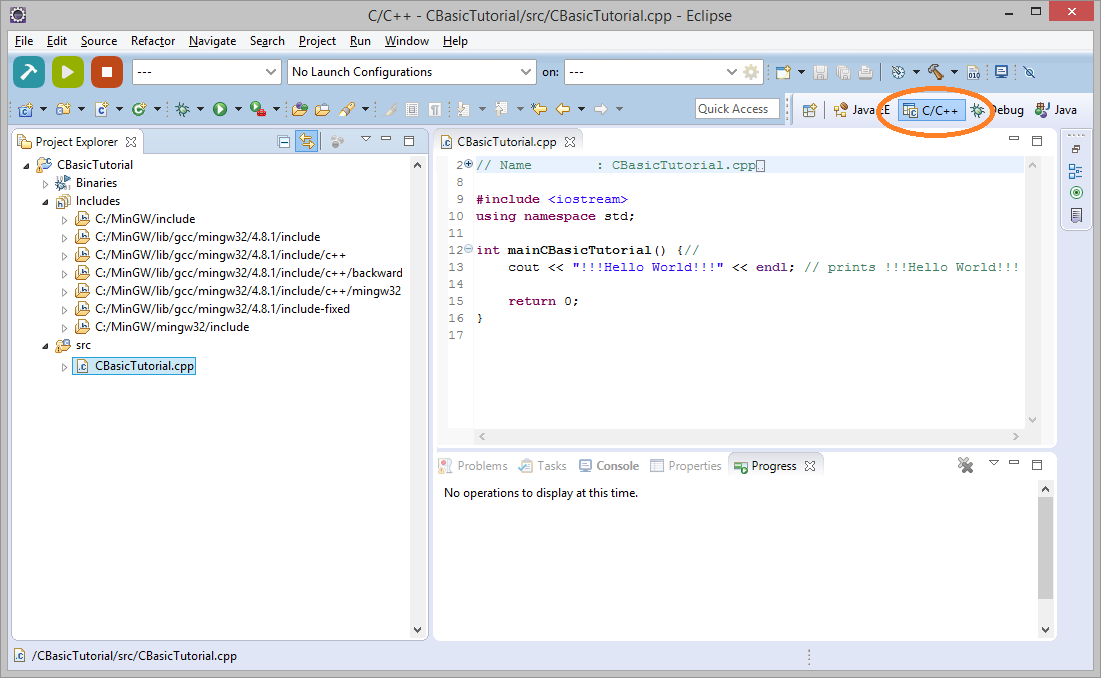
Task: Expand the Debug toolbar icon dropdown arrow
Action: 200,109
